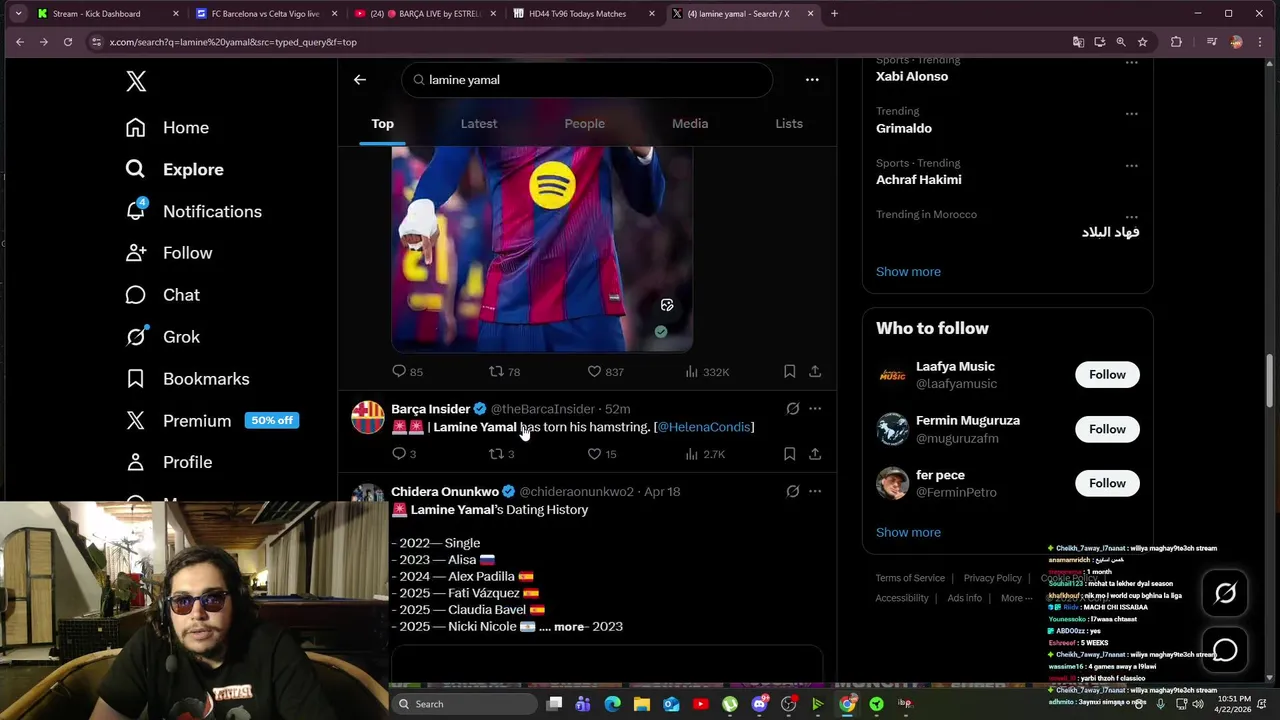
Task: Expand the More footer menu
Action: click(x=1018, y=598)
